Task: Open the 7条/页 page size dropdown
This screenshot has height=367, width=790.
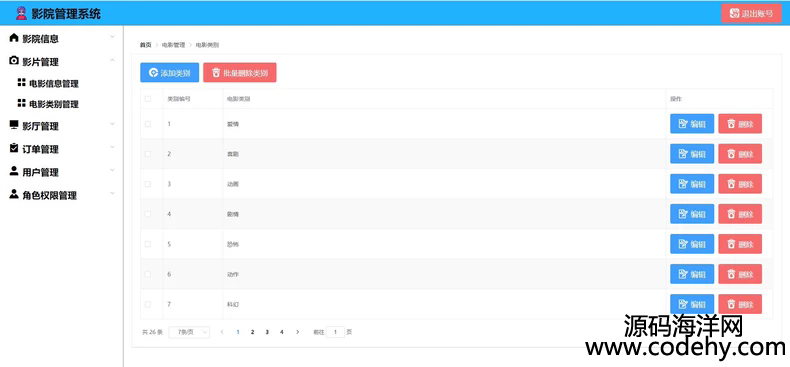Action: point(189,332)
